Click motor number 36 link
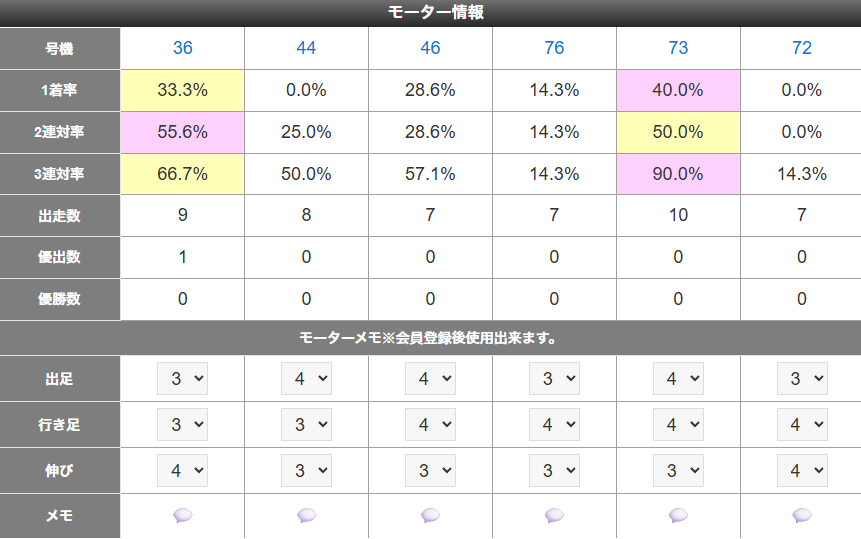This screenshot has width=861, height=539. [x=182, y=48]
